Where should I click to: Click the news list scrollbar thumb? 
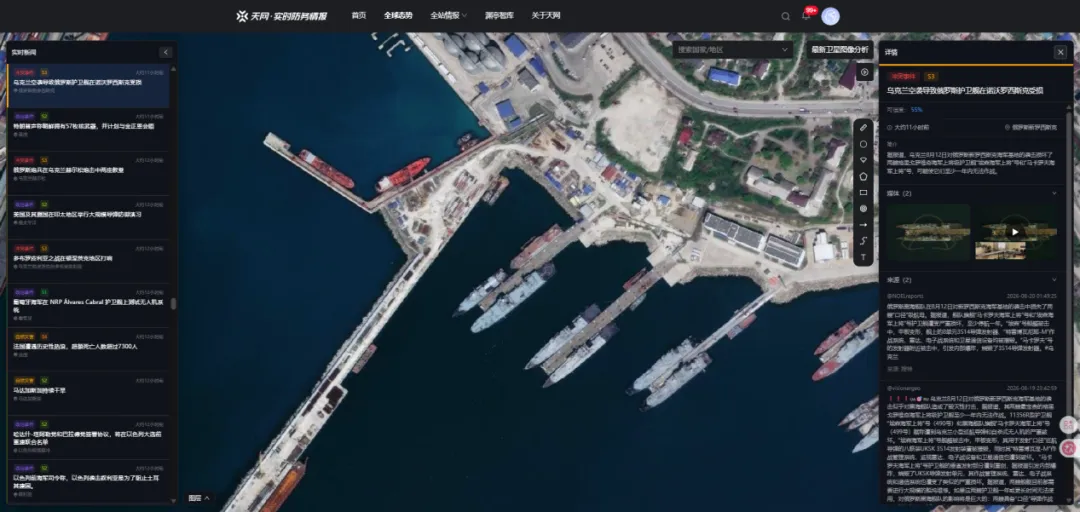[173, 303]
